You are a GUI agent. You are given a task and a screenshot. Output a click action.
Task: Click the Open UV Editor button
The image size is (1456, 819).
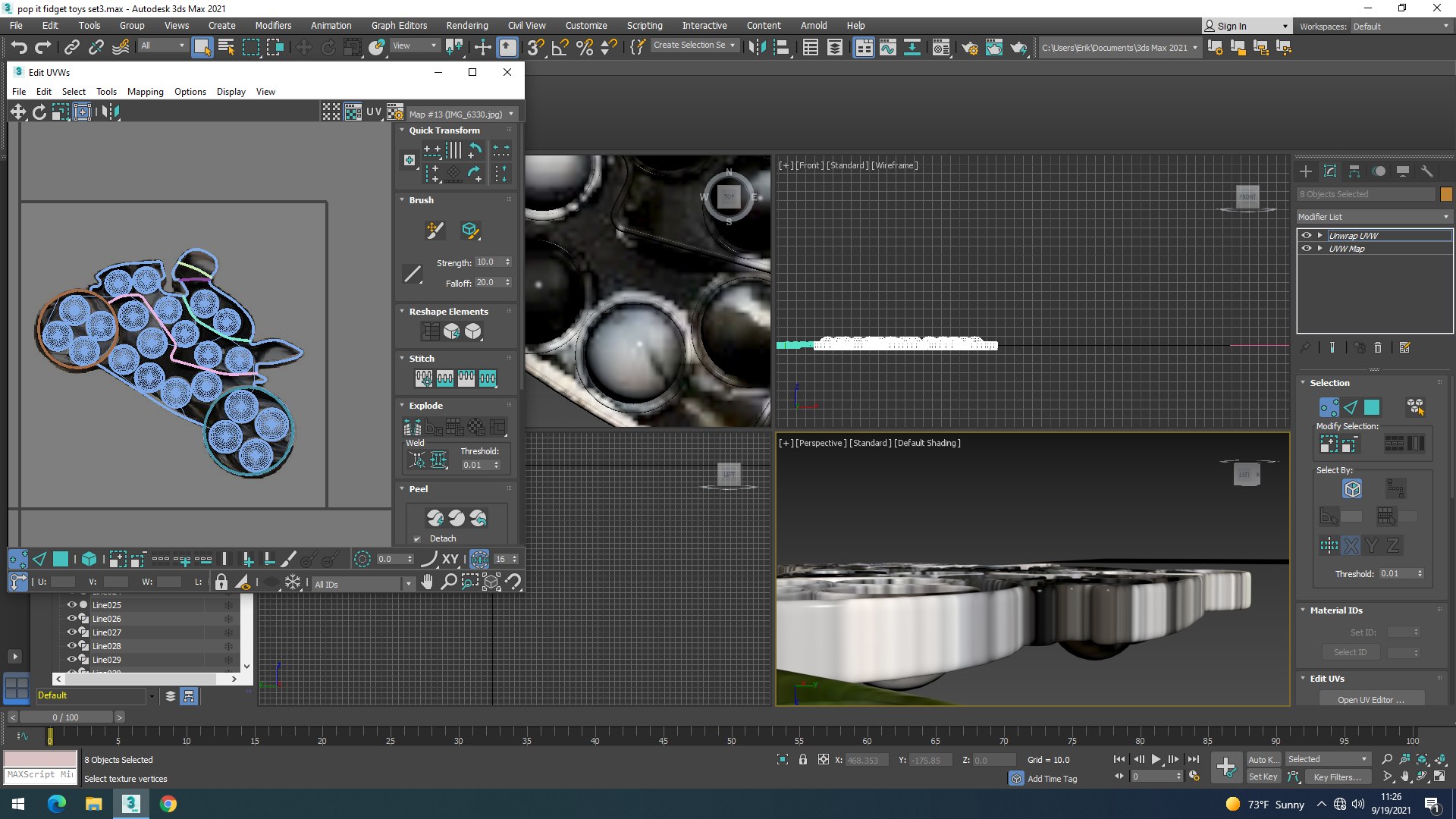click(1370, 699)
